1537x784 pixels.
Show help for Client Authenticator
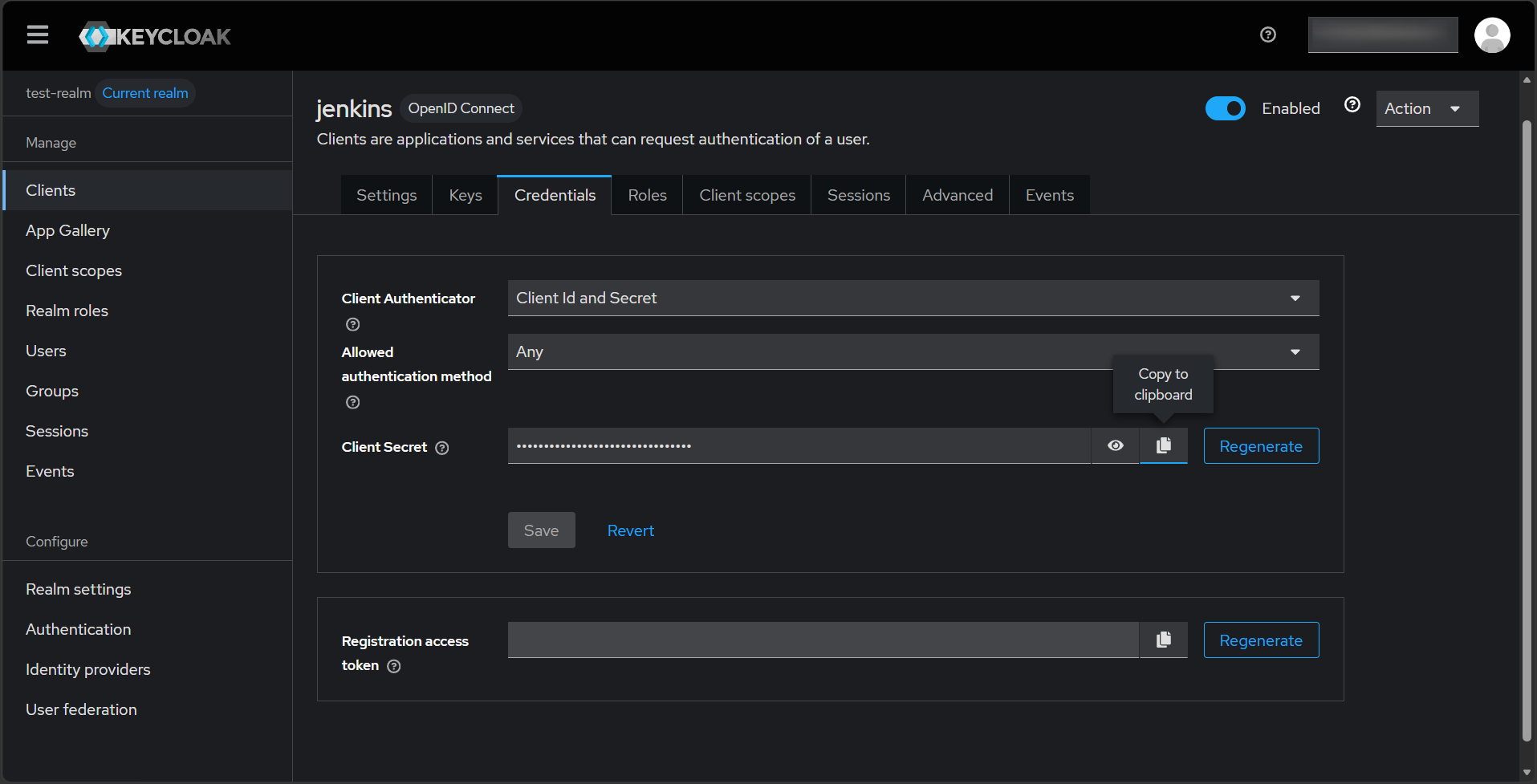(x=353, y=324)
